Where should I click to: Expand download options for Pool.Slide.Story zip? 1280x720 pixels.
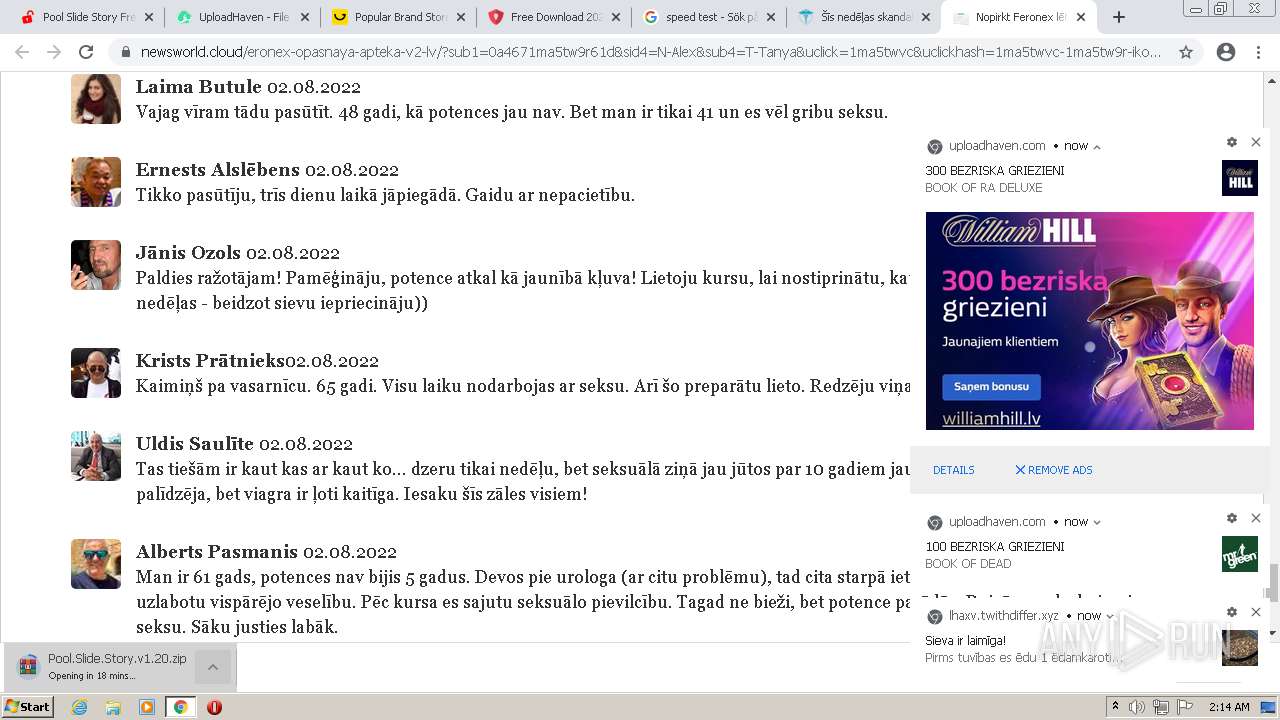tap(213, 667)
